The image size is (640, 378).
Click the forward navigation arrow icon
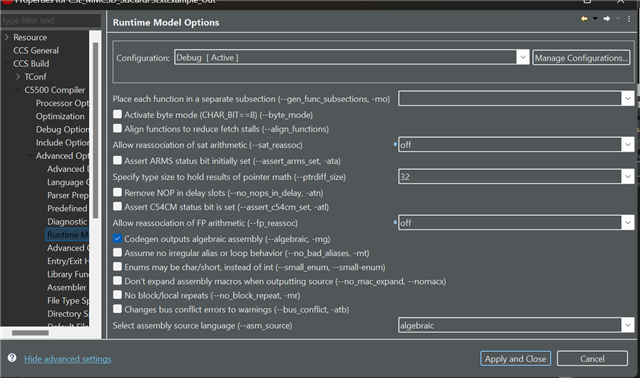point(607,19)
